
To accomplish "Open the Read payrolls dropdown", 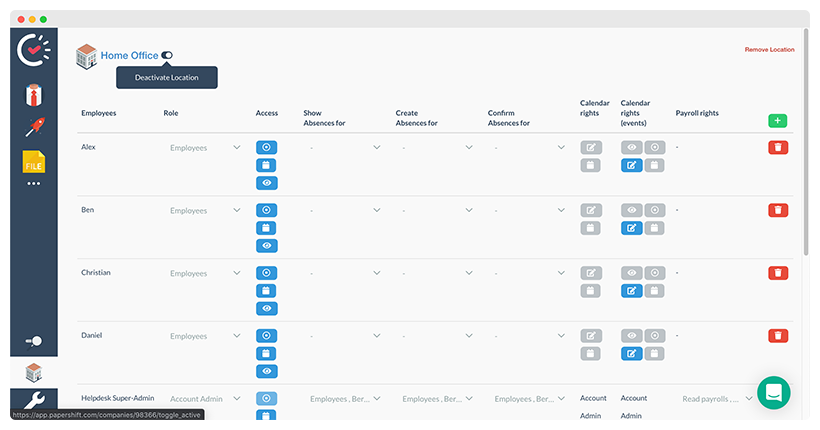I will pyautogui.click(x=716, y=399).
